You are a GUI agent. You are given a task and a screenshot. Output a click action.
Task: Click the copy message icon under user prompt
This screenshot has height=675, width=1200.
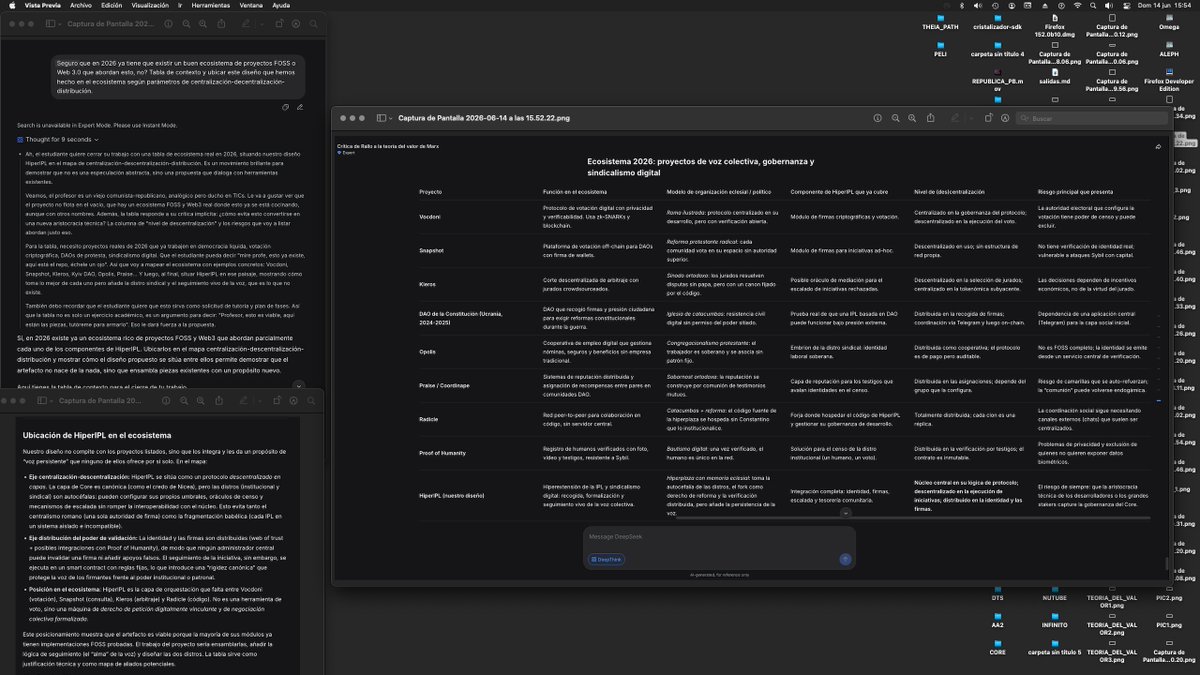coord(285,106)
